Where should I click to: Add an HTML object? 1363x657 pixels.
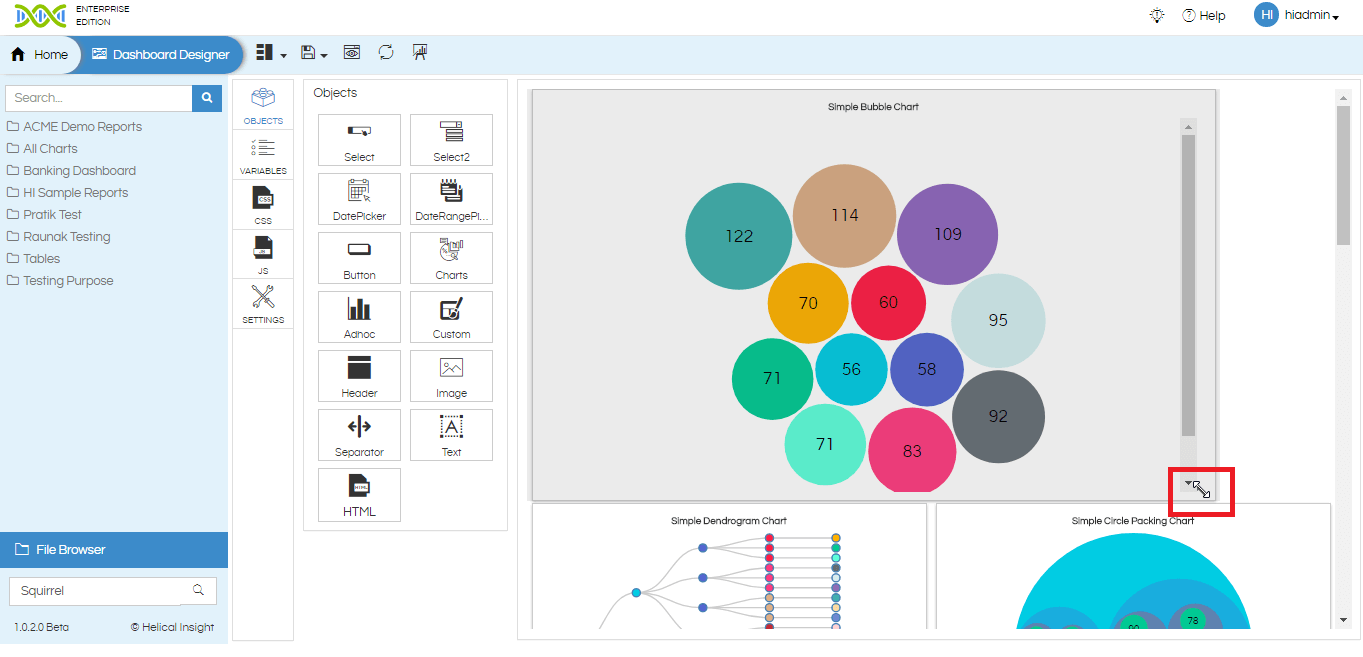pyautogui.click(x=359, y=494)
